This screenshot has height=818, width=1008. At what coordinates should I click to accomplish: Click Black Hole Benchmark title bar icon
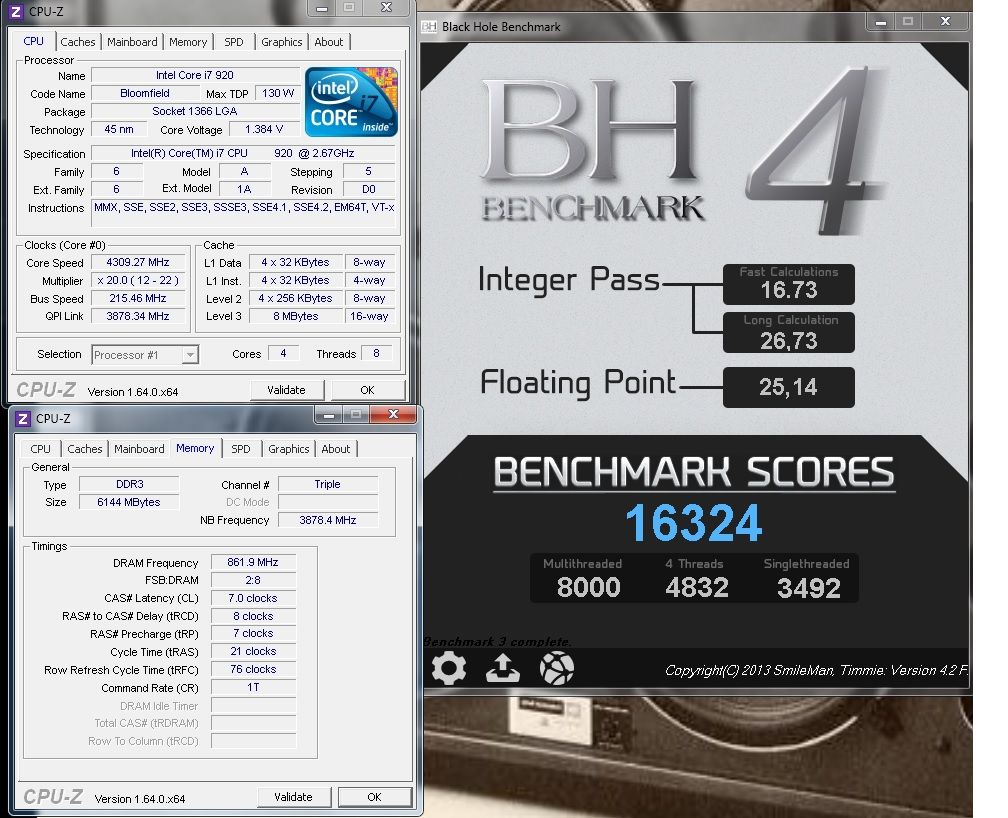pos(429,26)
